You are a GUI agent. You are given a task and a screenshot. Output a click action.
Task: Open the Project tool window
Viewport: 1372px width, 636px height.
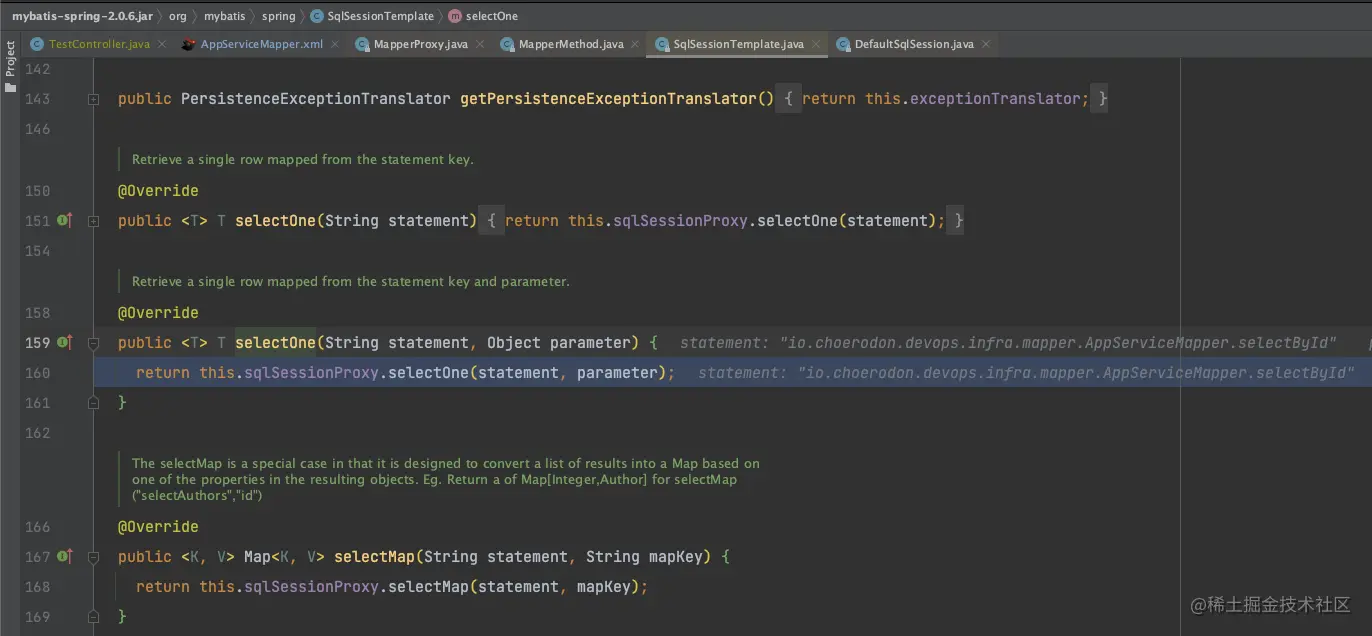(x=10, y=67)
